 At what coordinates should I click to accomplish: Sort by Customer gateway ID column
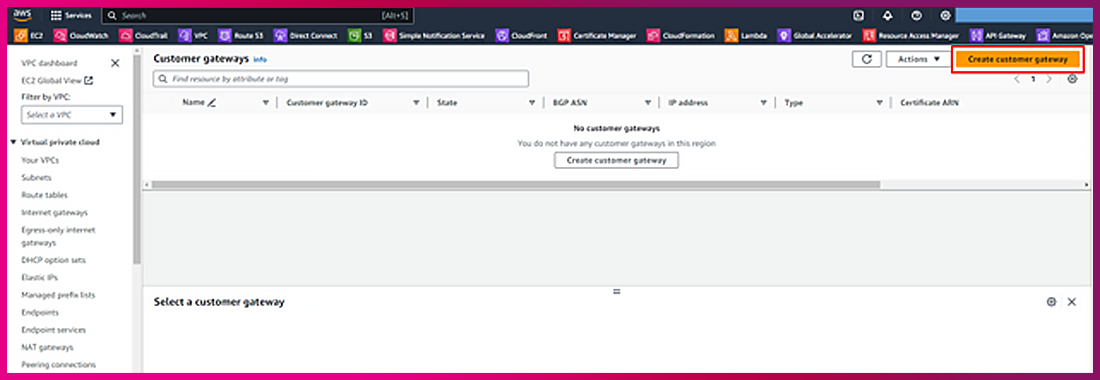click(417, 103)
